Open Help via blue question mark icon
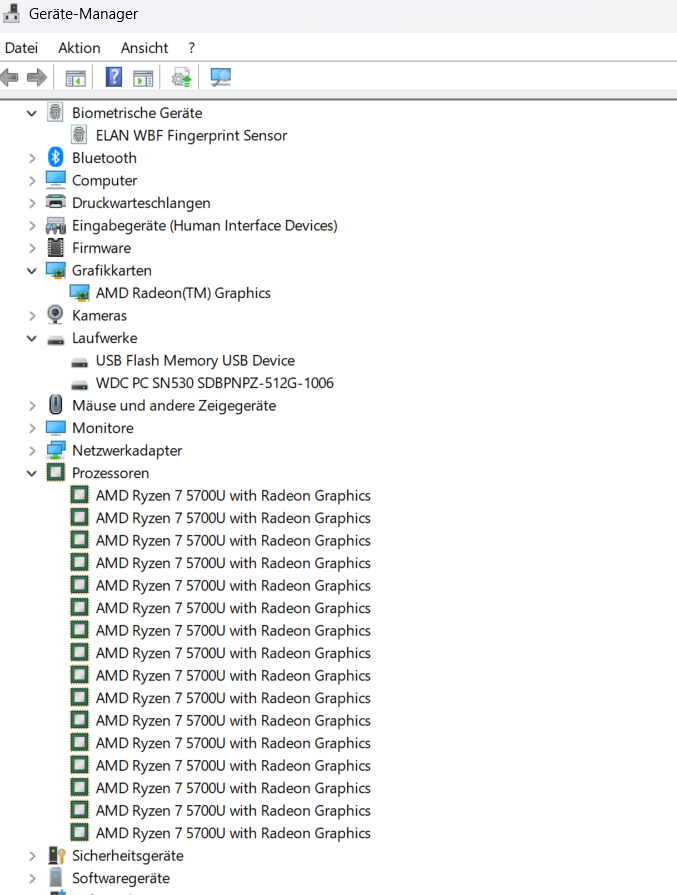This screenshot has height=895, width=677. pos(114,76)
